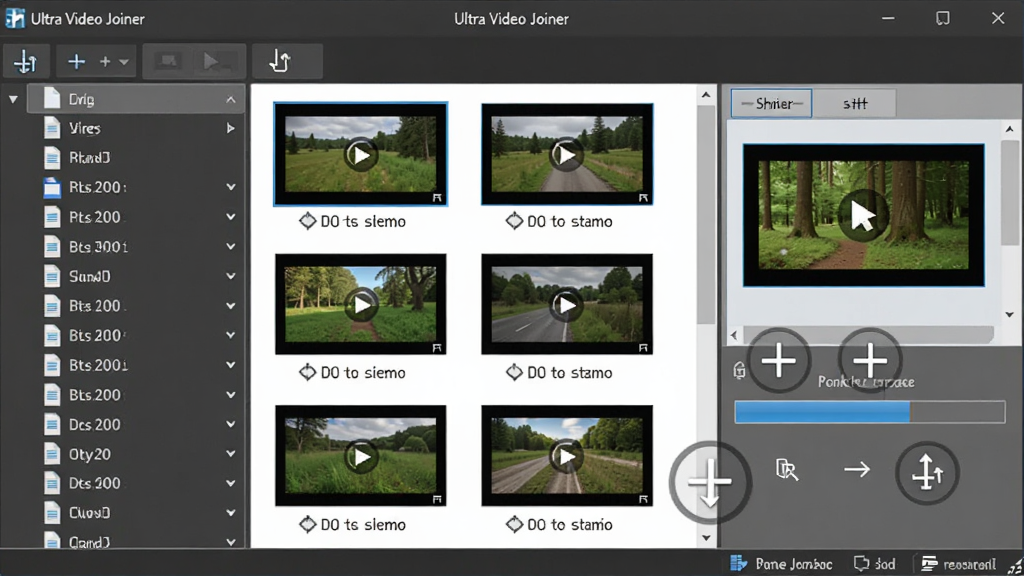The width and height of the screenshot is (1024, 576).
Task: Click preview panel scroll up arrow
Action: [x=1010, y=129]
